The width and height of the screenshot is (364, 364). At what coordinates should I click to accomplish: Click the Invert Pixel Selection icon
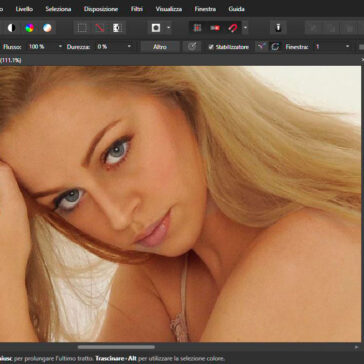tap(117, 28)
